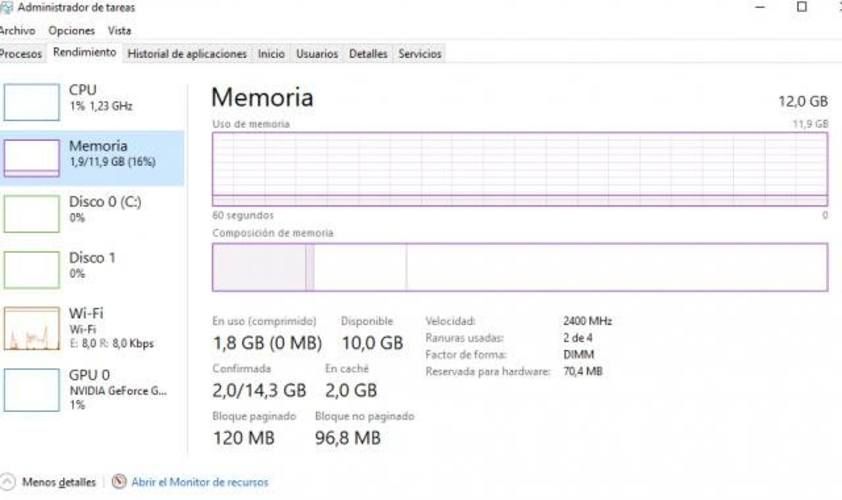Select the Memoria sidebar graph thumbnail
Screen dimensions: 842x500
pyautogui.click(x=32, y=158)
